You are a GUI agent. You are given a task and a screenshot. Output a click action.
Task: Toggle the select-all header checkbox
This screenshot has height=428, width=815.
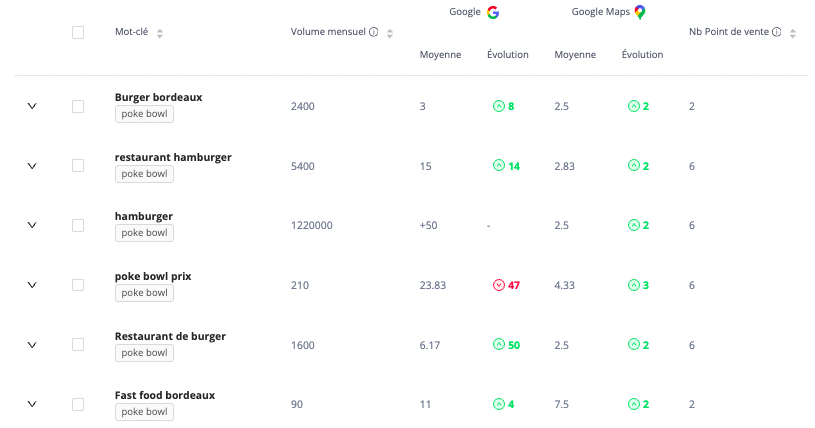click(78, 32)
